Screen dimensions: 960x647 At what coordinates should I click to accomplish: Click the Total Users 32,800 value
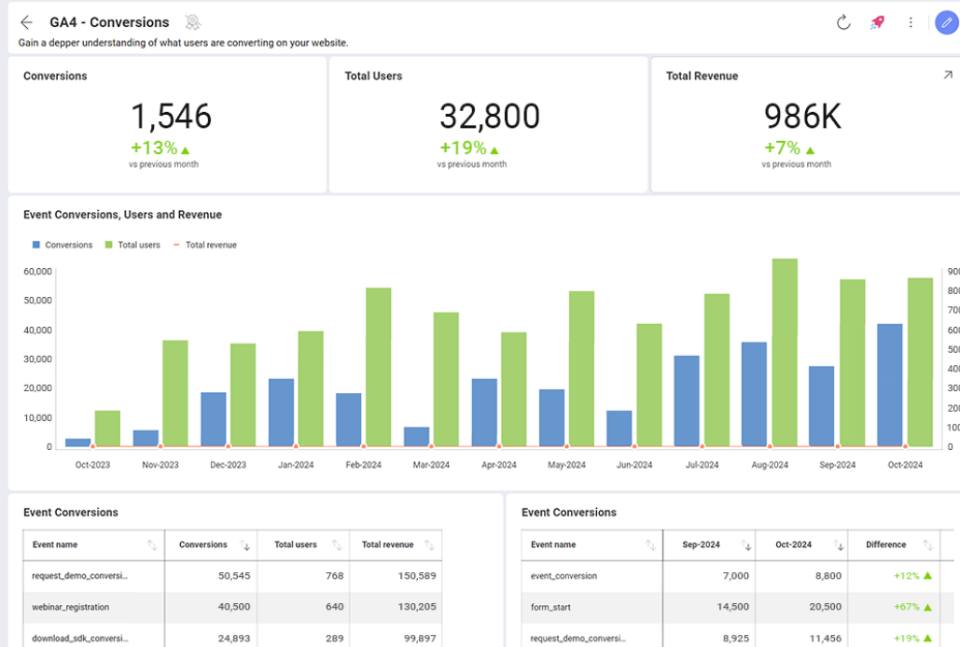pyautogui.click(x=489, y=116)
